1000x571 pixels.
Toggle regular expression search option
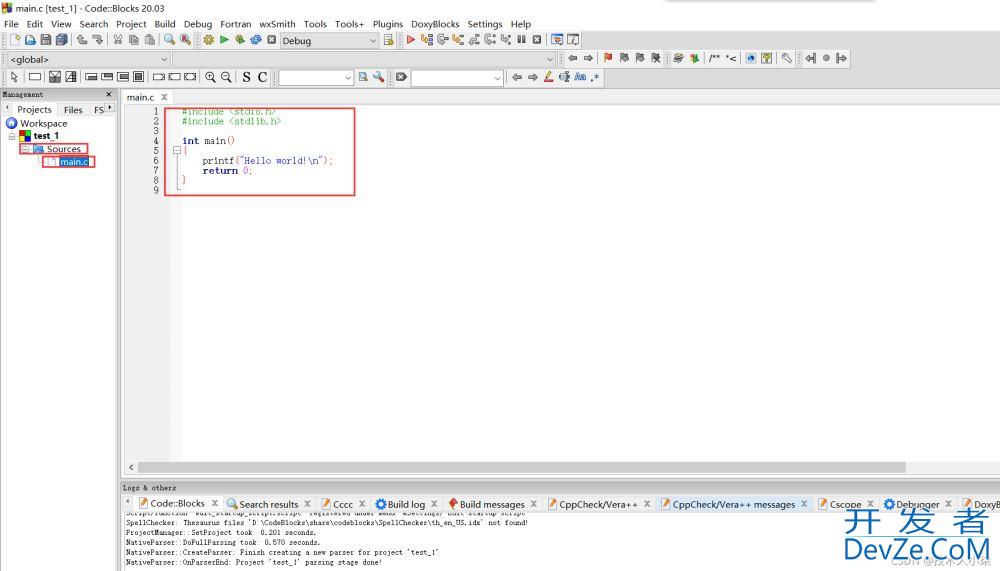coord(595,77)
